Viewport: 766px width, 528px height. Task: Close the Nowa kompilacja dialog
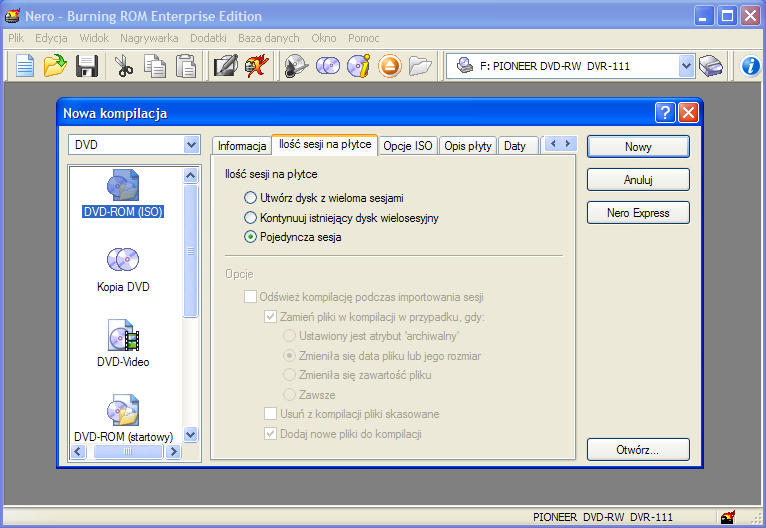pos(688,113)
